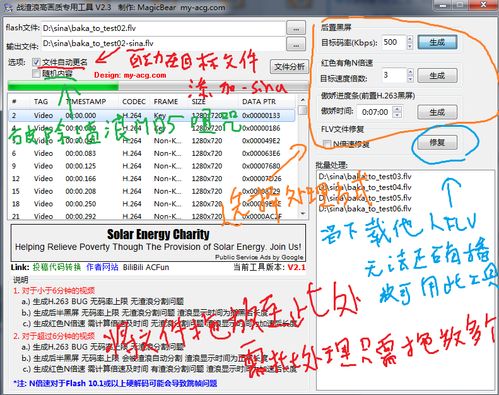Click 生成 button for 红色有角N倍速
The width and height of the screenshot is (499, 395).
click(437, 76)
